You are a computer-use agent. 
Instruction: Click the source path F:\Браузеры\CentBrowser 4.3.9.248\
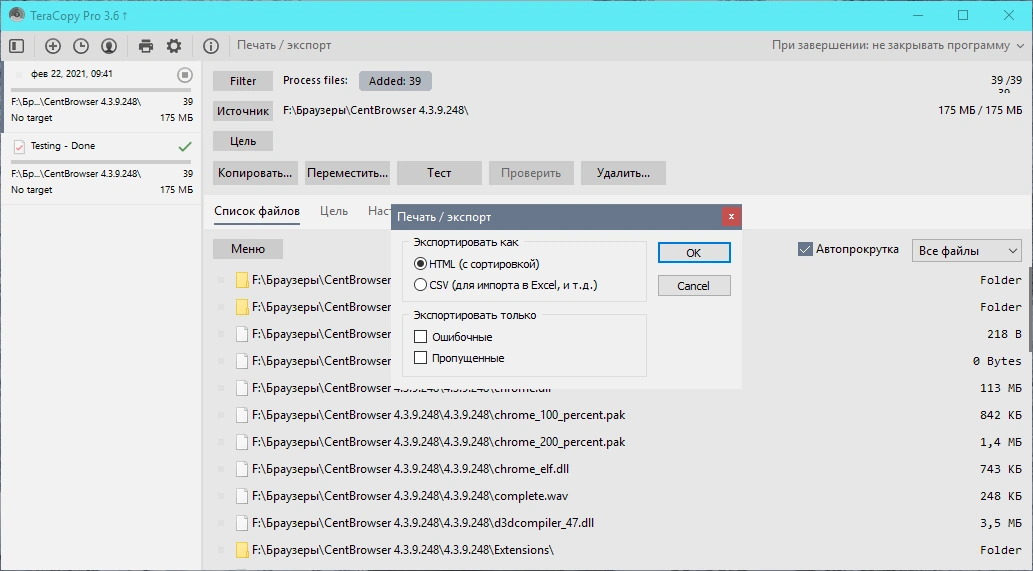point(376,111)
